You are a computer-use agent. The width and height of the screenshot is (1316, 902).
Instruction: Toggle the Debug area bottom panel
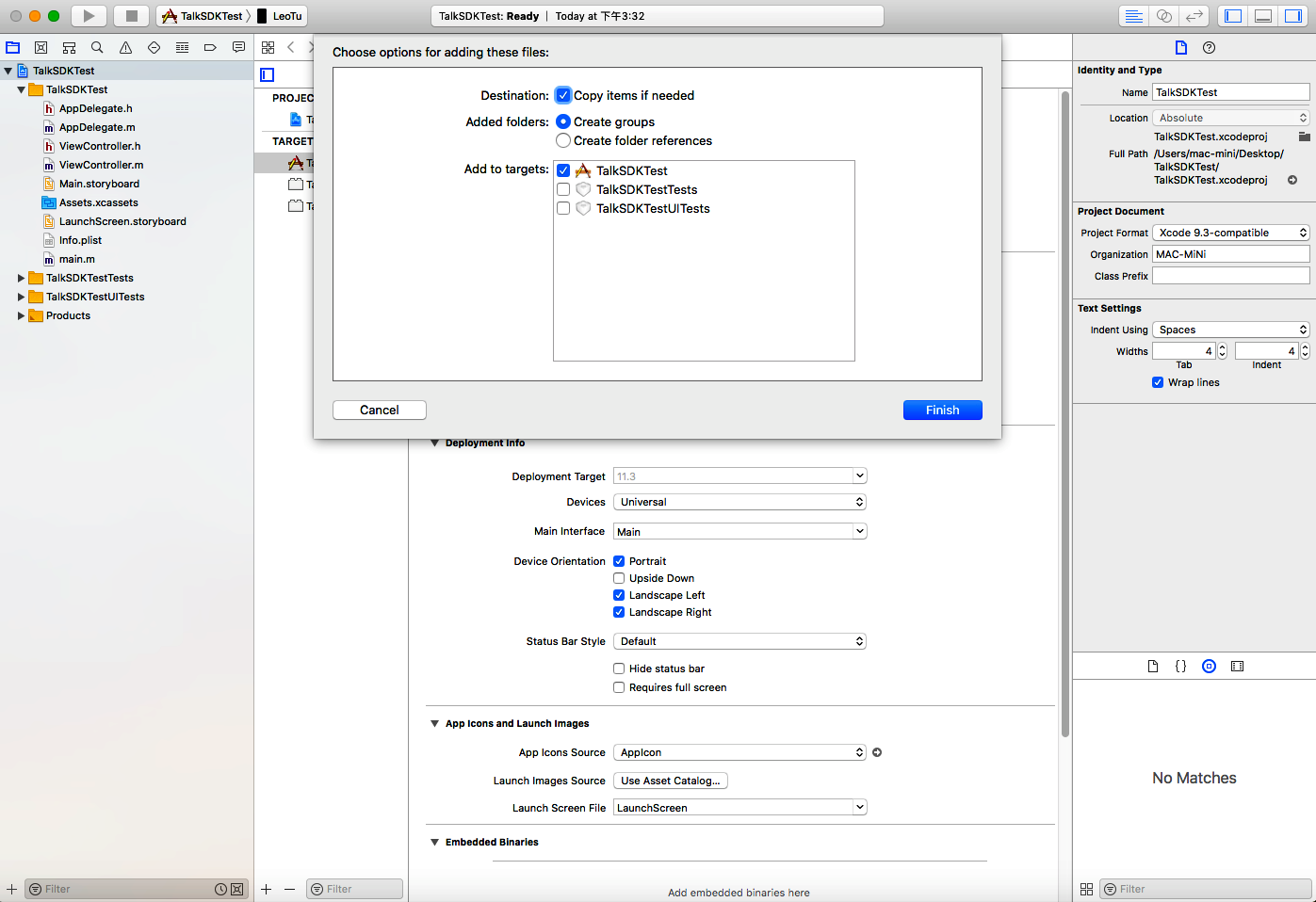(x=1263, y=16)
